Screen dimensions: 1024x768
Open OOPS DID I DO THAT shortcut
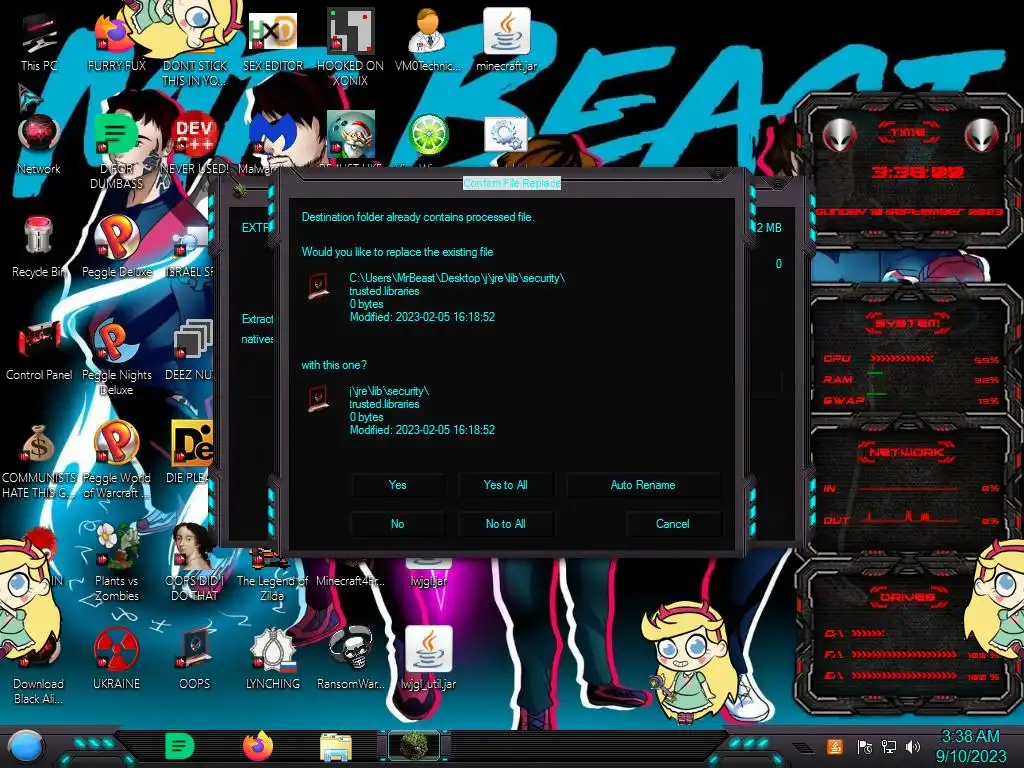click(x=194, y=562)
